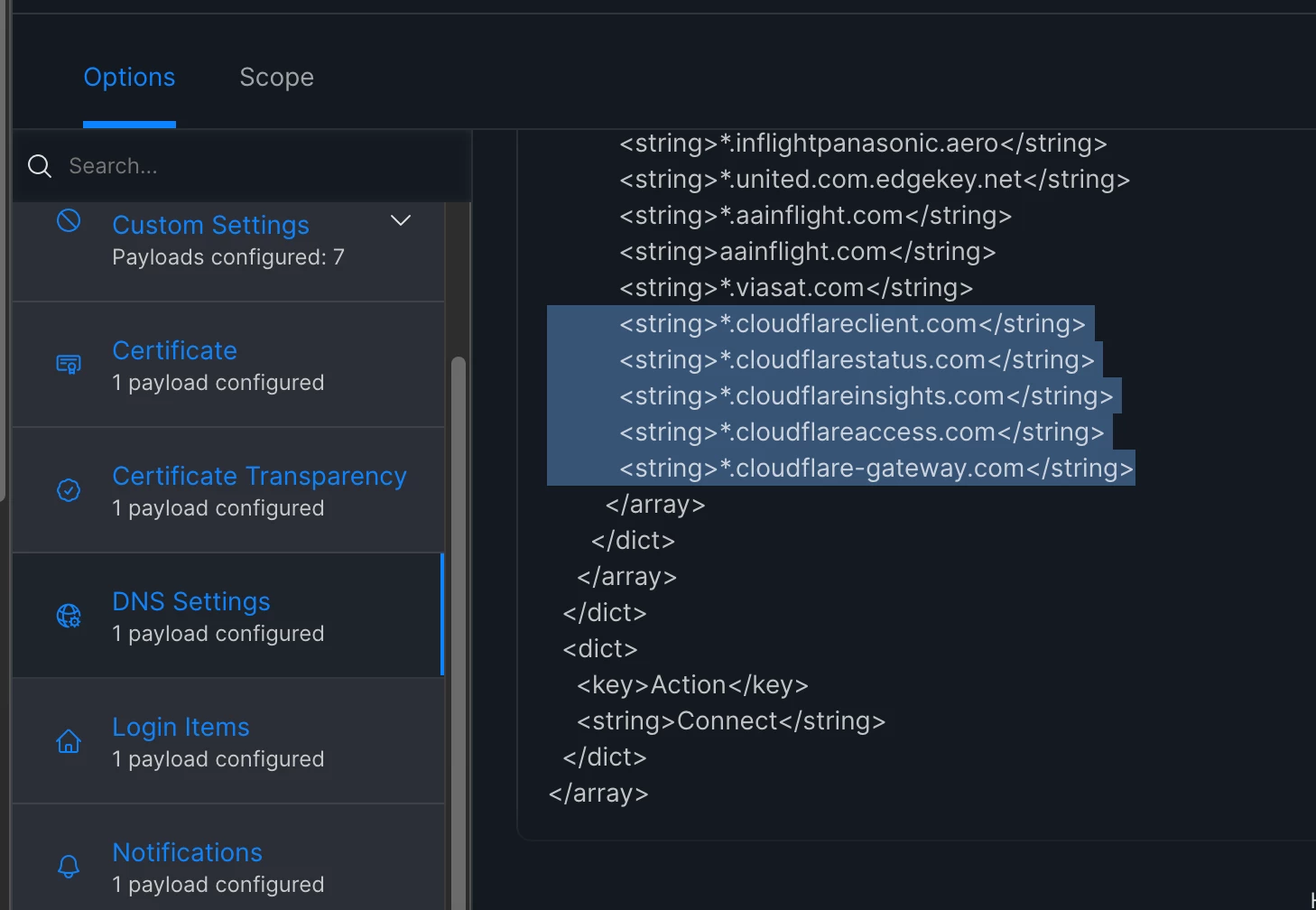
Task: Click the magnifying glass search icon
Action: tap(40, 166)
